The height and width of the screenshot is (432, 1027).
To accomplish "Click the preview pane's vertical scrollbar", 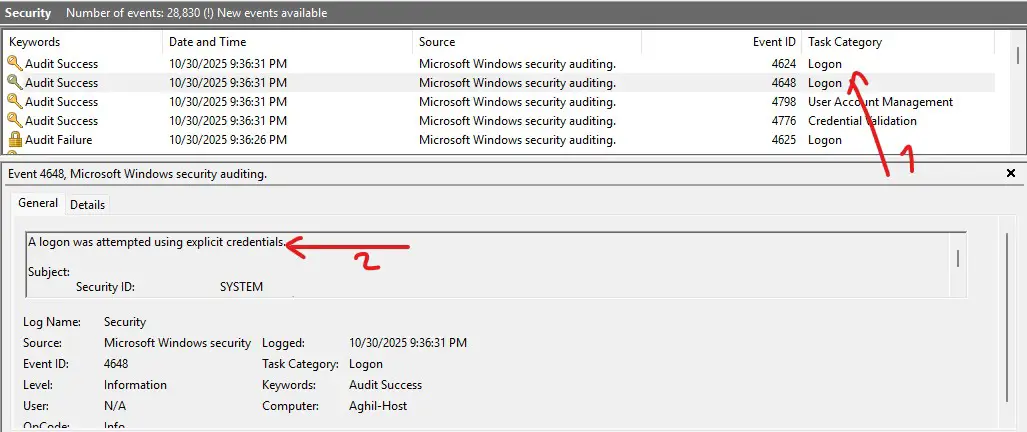I will [x=1006, y=300].
